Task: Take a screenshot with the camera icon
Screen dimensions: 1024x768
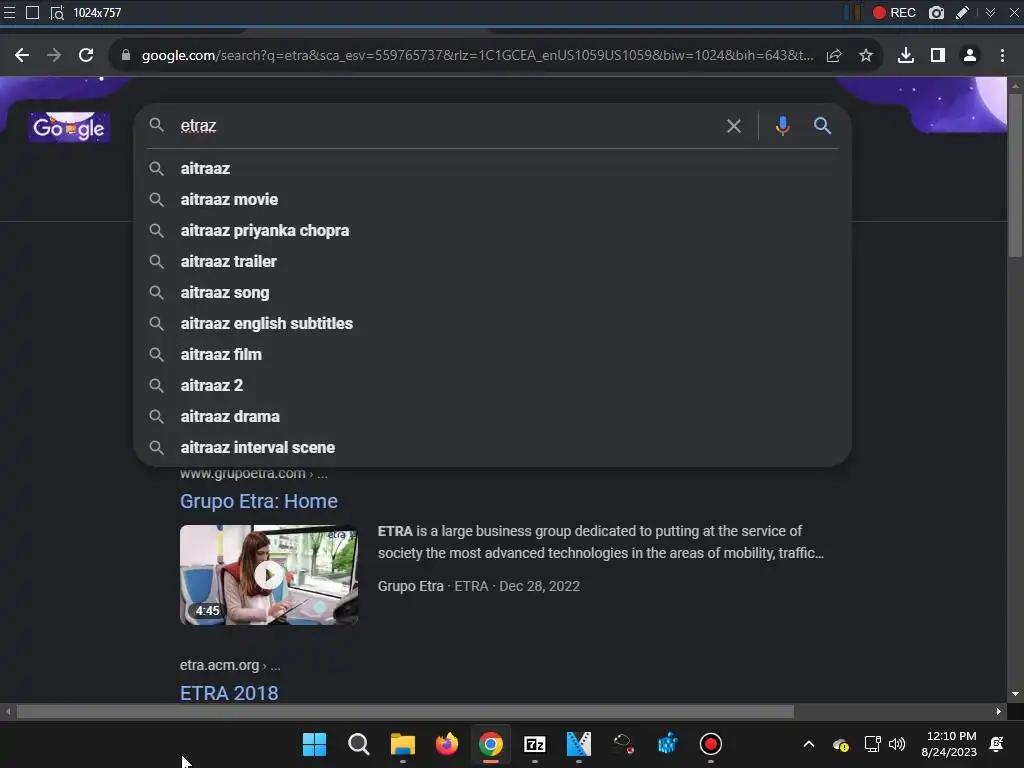Action: tap(936, 12)
